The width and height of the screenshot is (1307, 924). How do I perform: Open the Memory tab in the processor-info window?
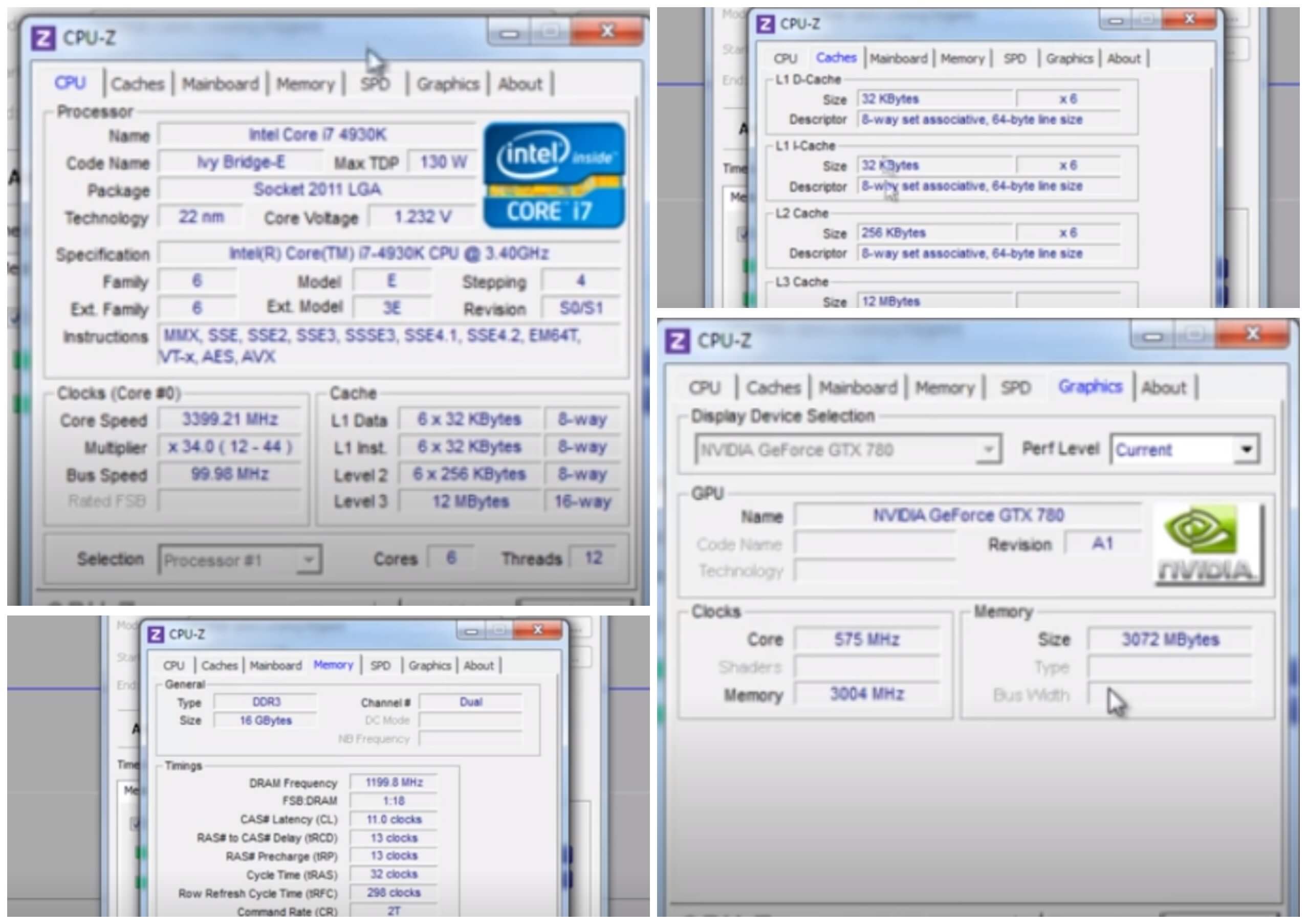click(x=306, y=84)
